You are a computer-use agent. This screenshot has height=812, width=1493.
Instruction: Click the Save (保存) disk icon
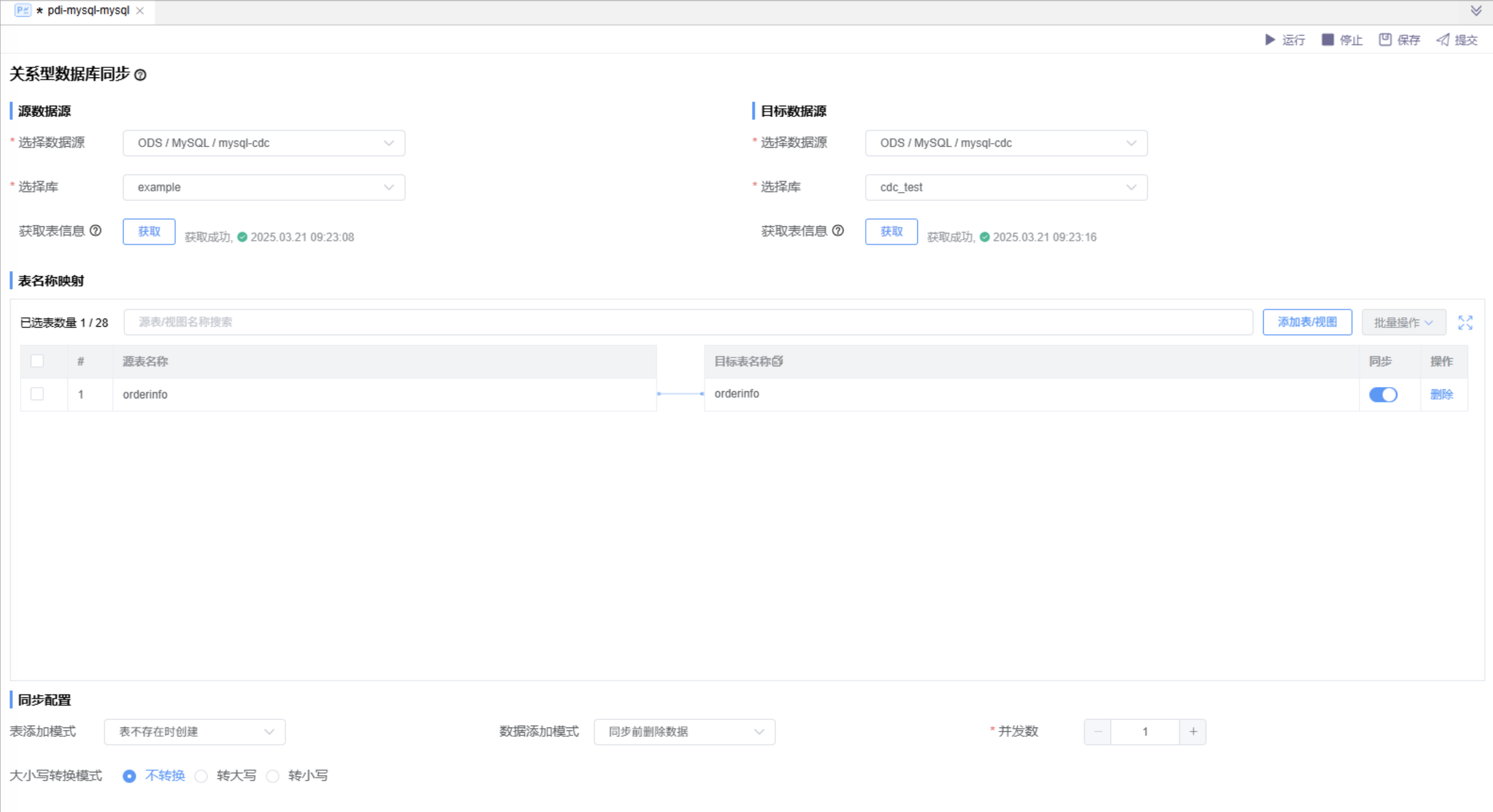point(1385,40)
